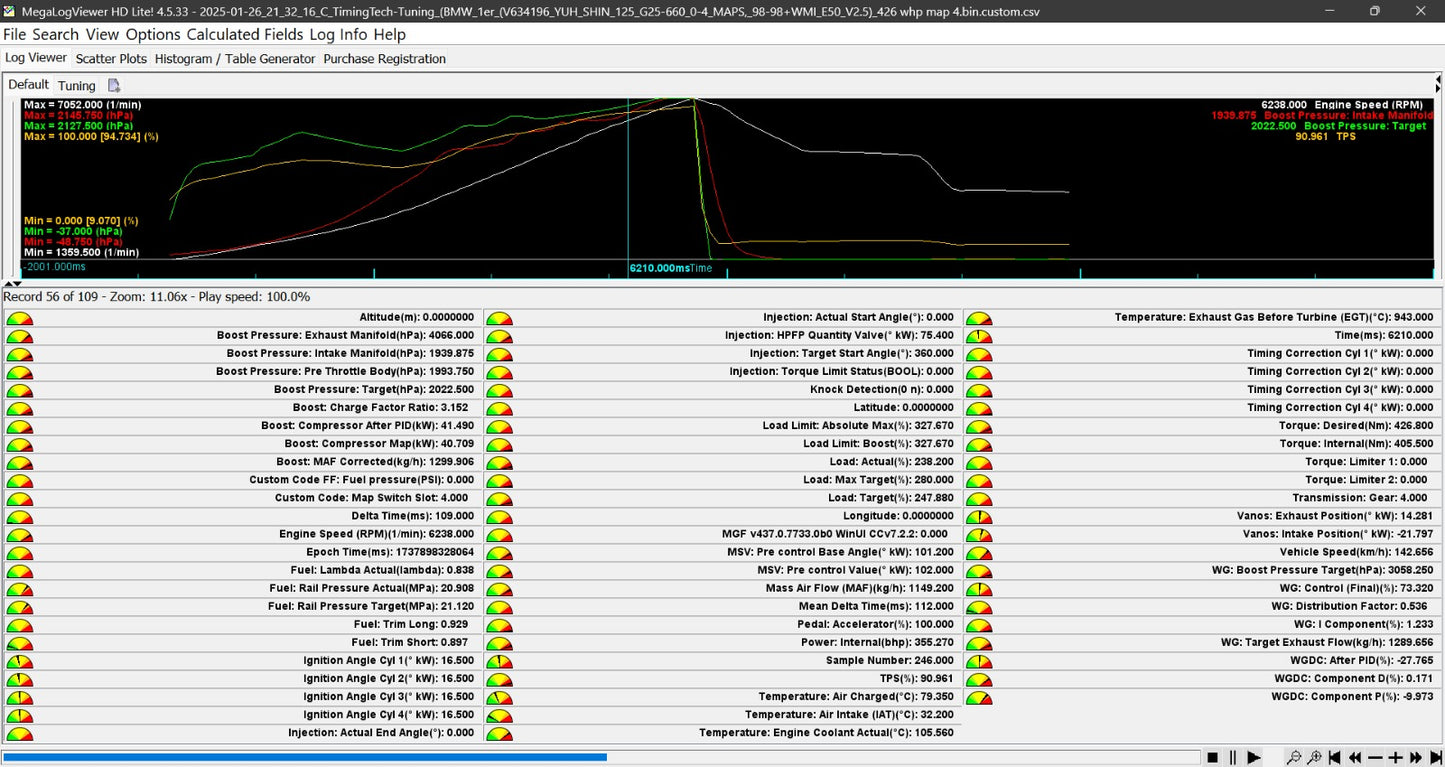Stop log playback with the stop button

coord(1212,758)
